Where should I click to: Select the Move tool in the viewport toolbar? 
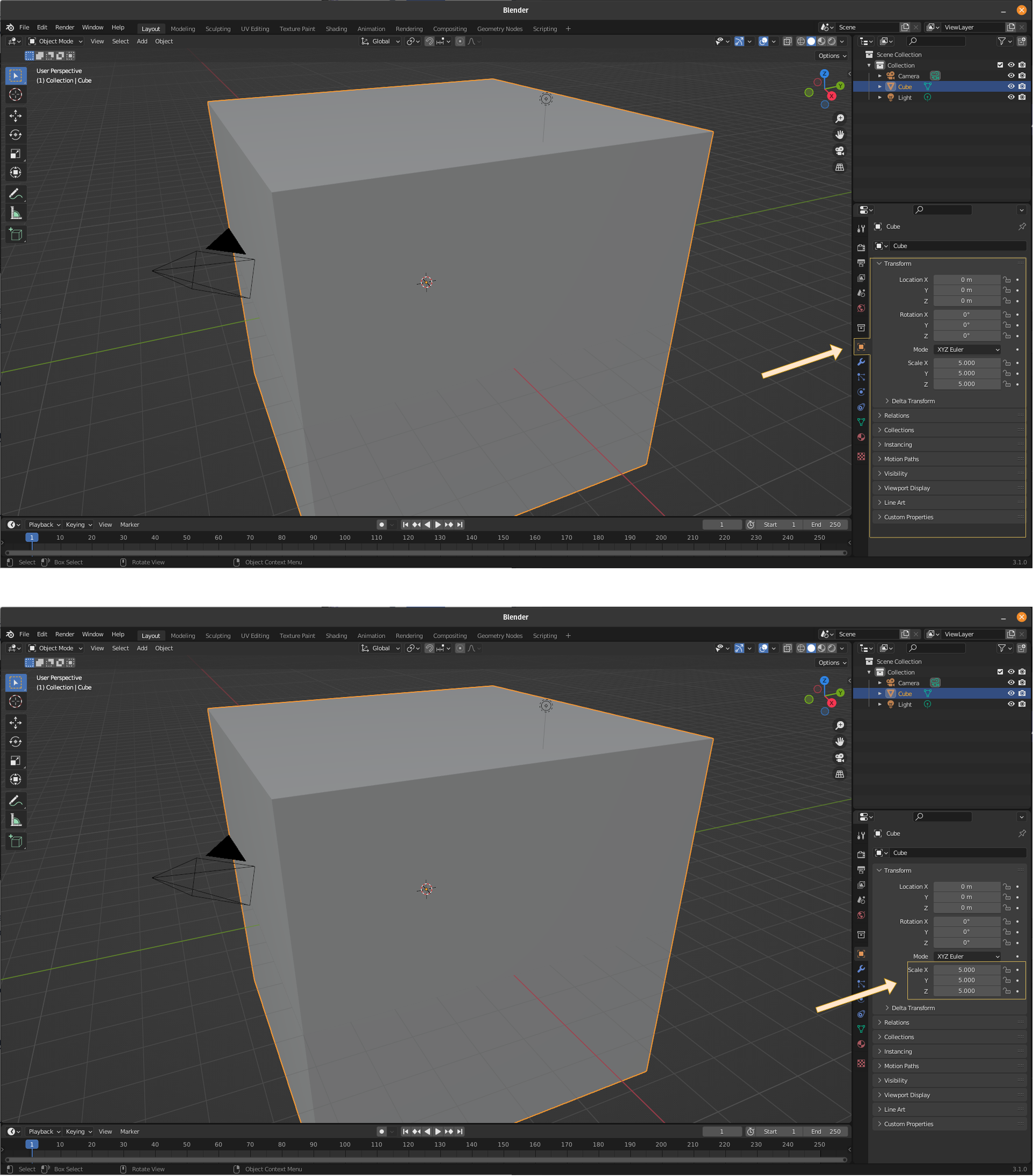pos(16,116)
